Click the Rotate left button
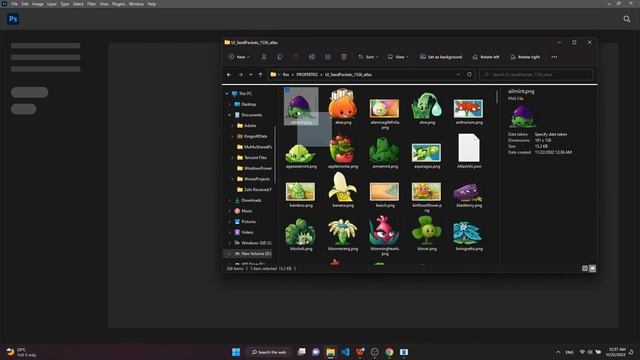The image size is (640, 360). click(486, 57)
